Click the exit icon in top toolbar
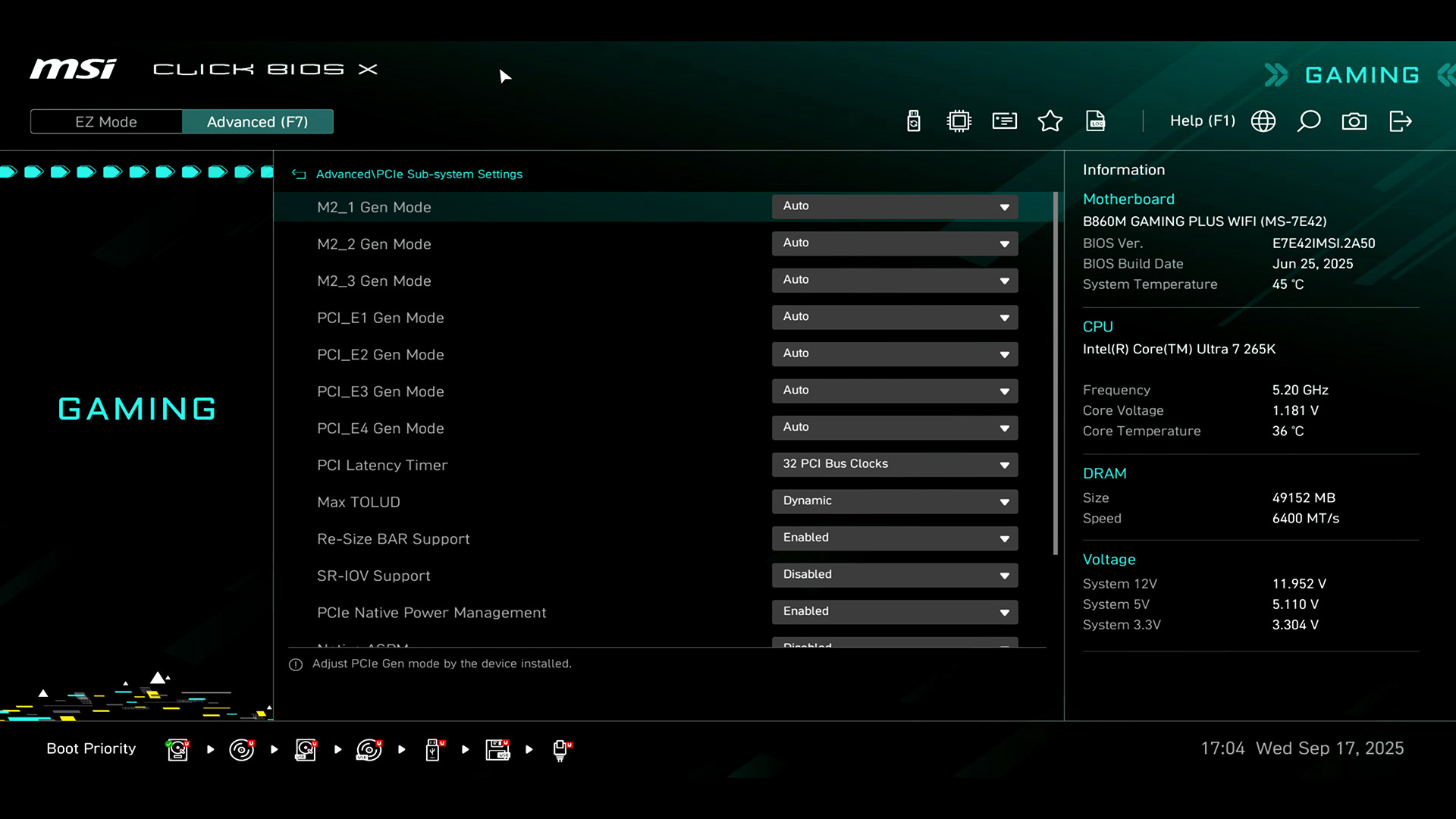Image resolution: width=1456 pixels, height=819 pixels. point(1400,121)
